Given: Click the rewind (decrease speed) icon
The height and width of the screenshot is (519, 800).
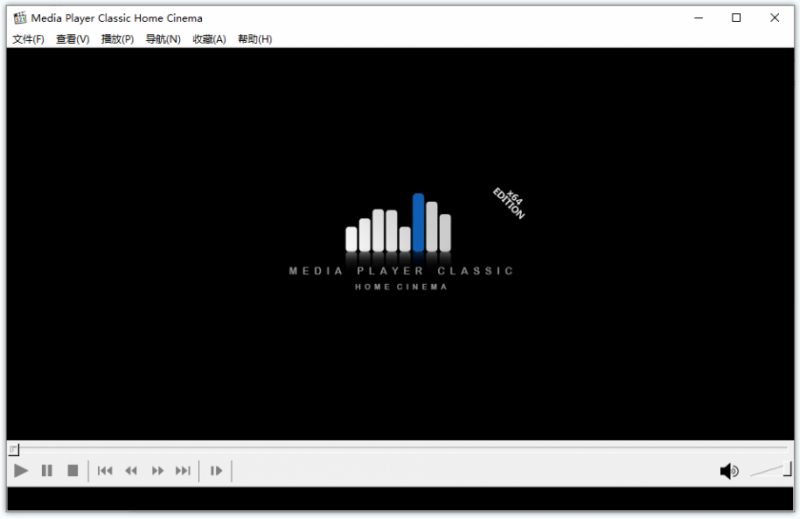Looking at the screenshot, I should click(x=131, y=471).
